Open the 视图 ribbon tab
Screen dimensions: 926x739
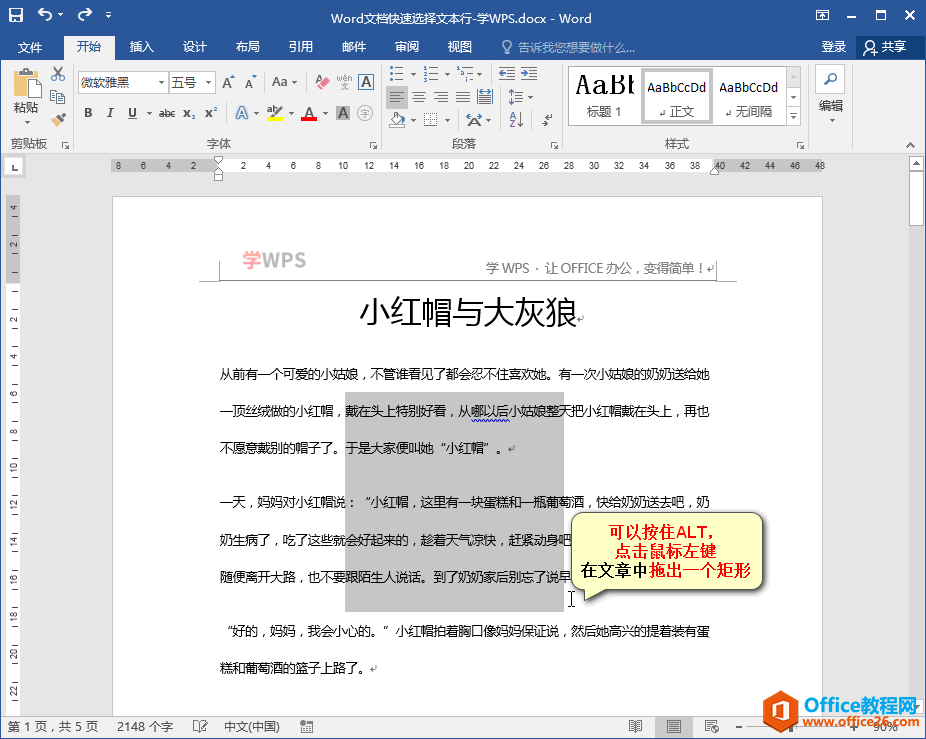pos(460,46)
